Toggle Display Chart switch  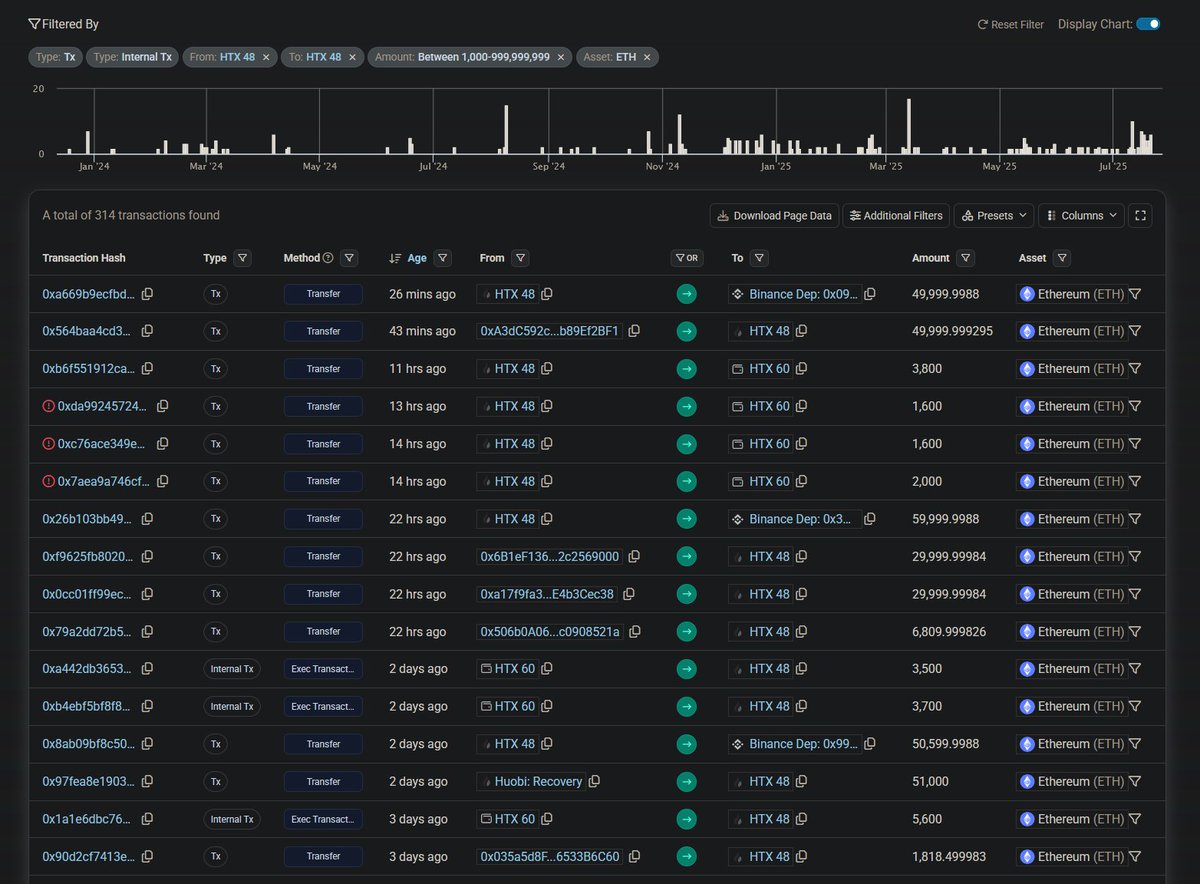pyautogui.click(x=1148, y=24)
